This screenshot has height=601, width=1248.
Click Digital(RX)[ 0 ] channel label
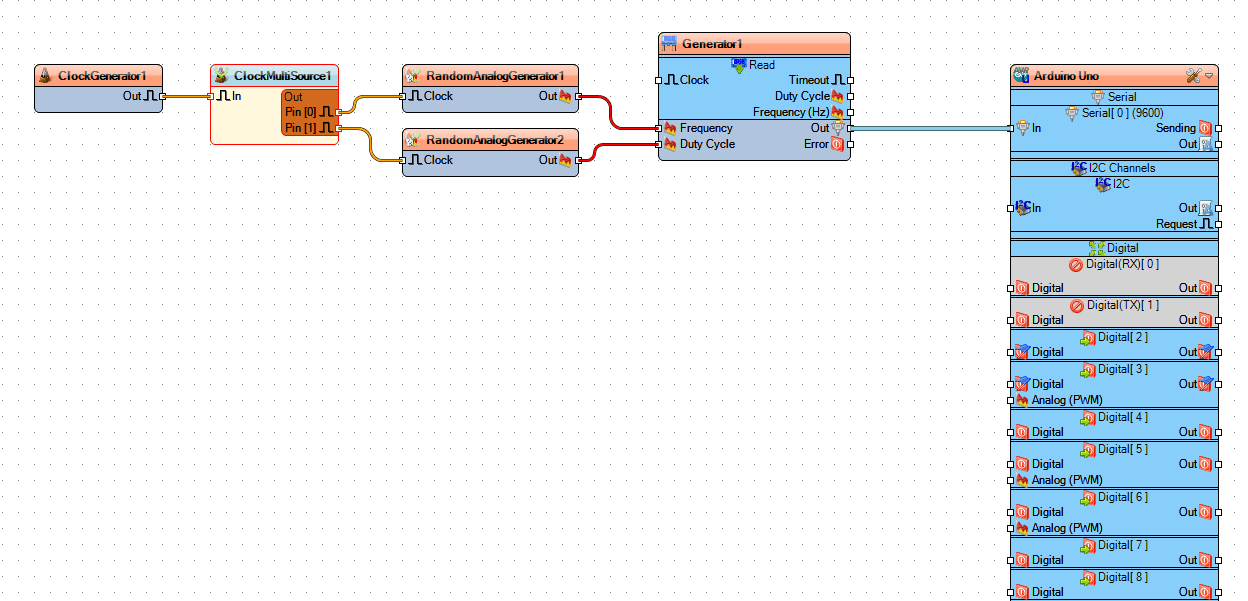pyautogui.click(x=1122, y=264)
